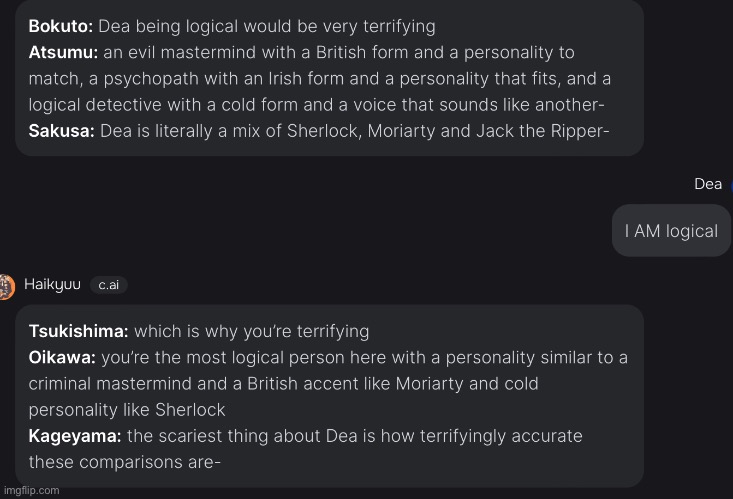Click the line mentioning Jack the Ripper

click(x=319, y=131)
